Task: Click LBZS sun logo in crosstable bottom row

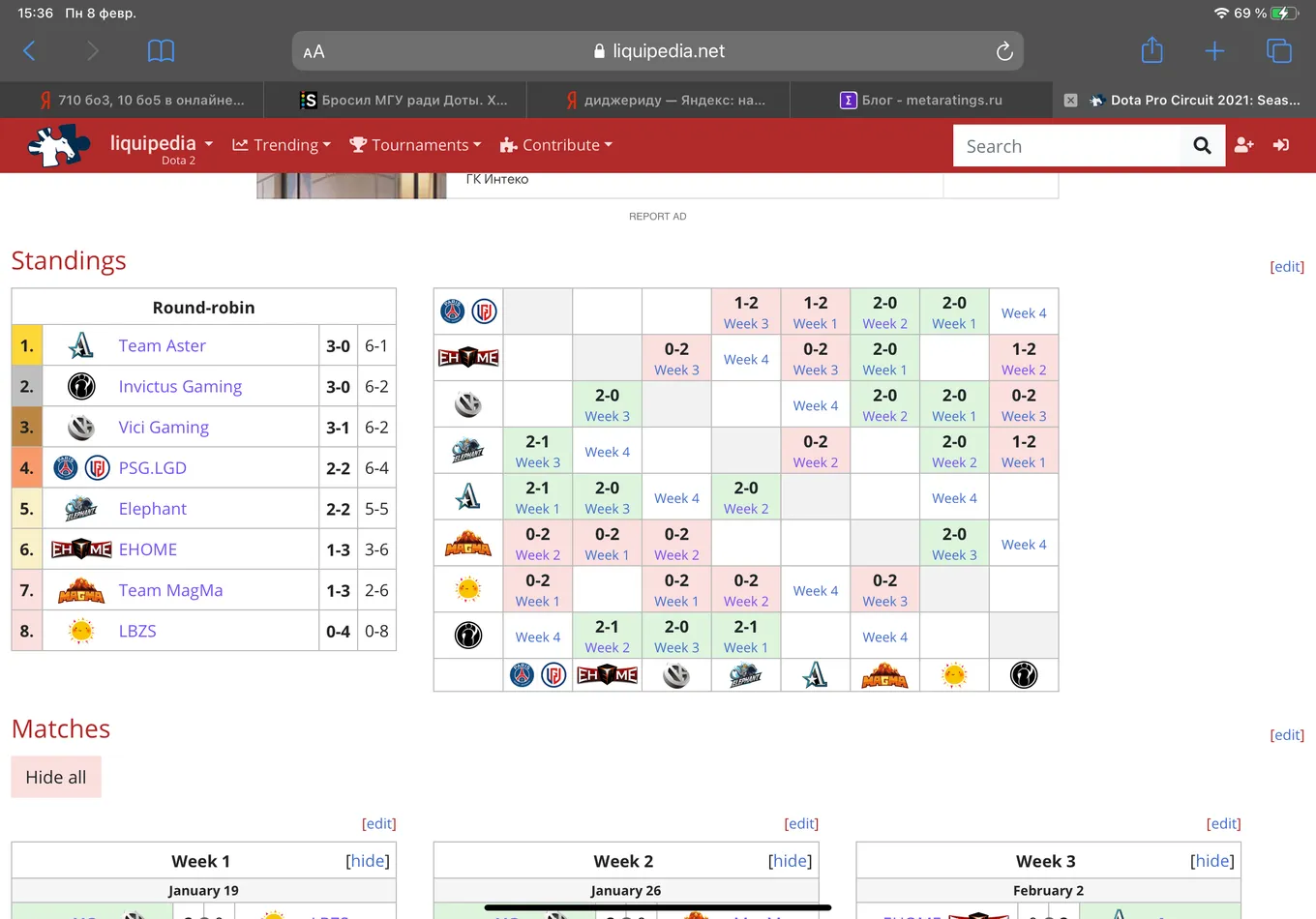Action: point(954,675)
